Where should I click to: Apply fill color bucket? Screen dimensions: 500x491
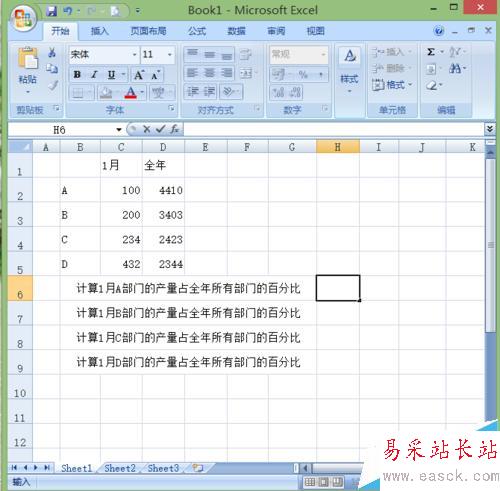click(x=106, y=93)
